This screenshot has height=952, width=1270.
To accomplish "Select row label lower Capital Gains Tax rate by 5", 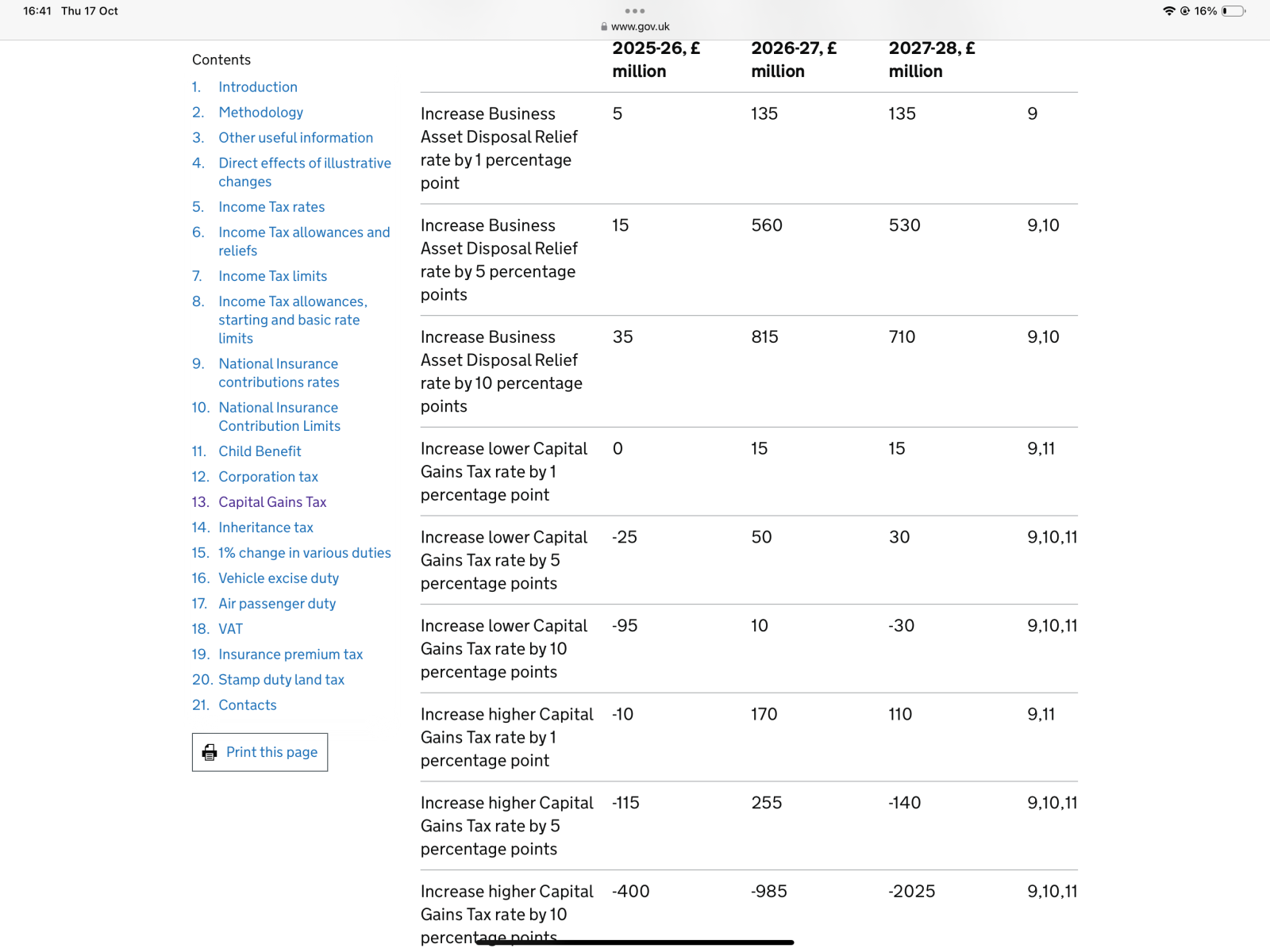I will (504, 560).
